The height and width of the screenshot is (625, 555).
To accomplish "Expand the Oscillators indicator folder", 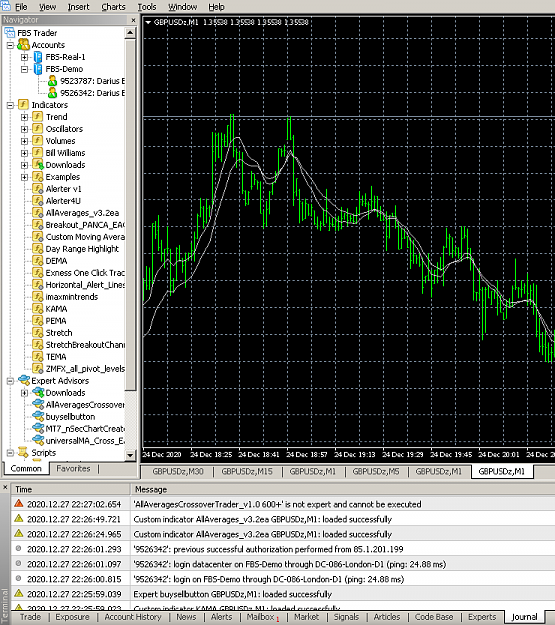I will pyautogui.click(x=24, y=129).
